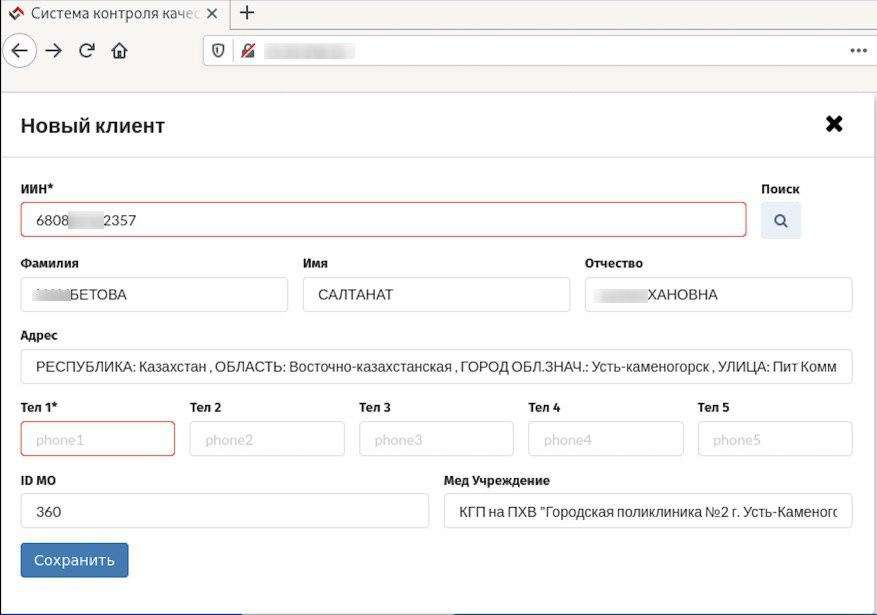Image resolution: width=877 pixels, height=615 pixels.
Task: Click the Адрес label
Action: point(39,335)
